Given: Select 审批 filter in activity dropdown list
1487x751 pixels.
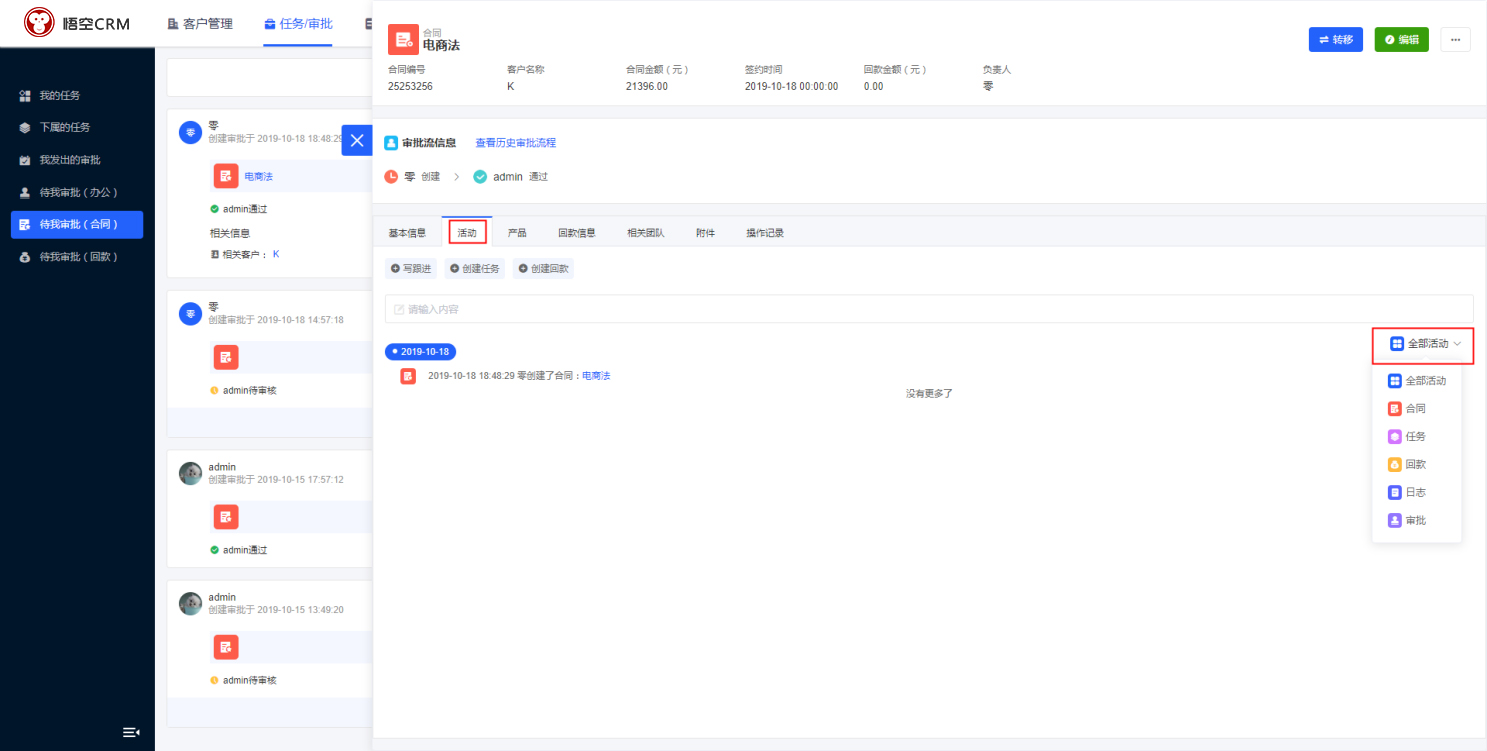Looking at the screenshot, I should point(1415,521).
